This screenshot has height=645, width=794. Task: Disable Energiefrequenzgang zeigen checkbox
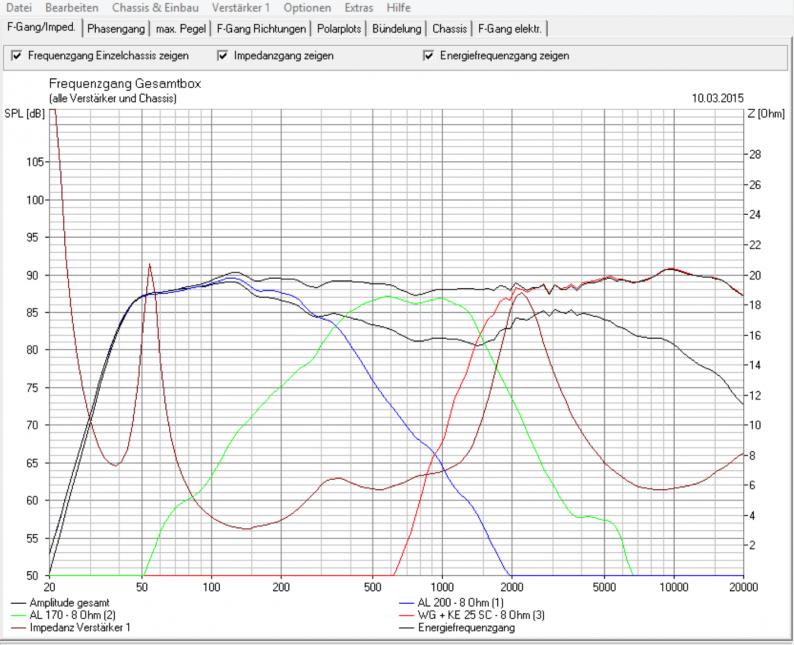click(429, 56)
